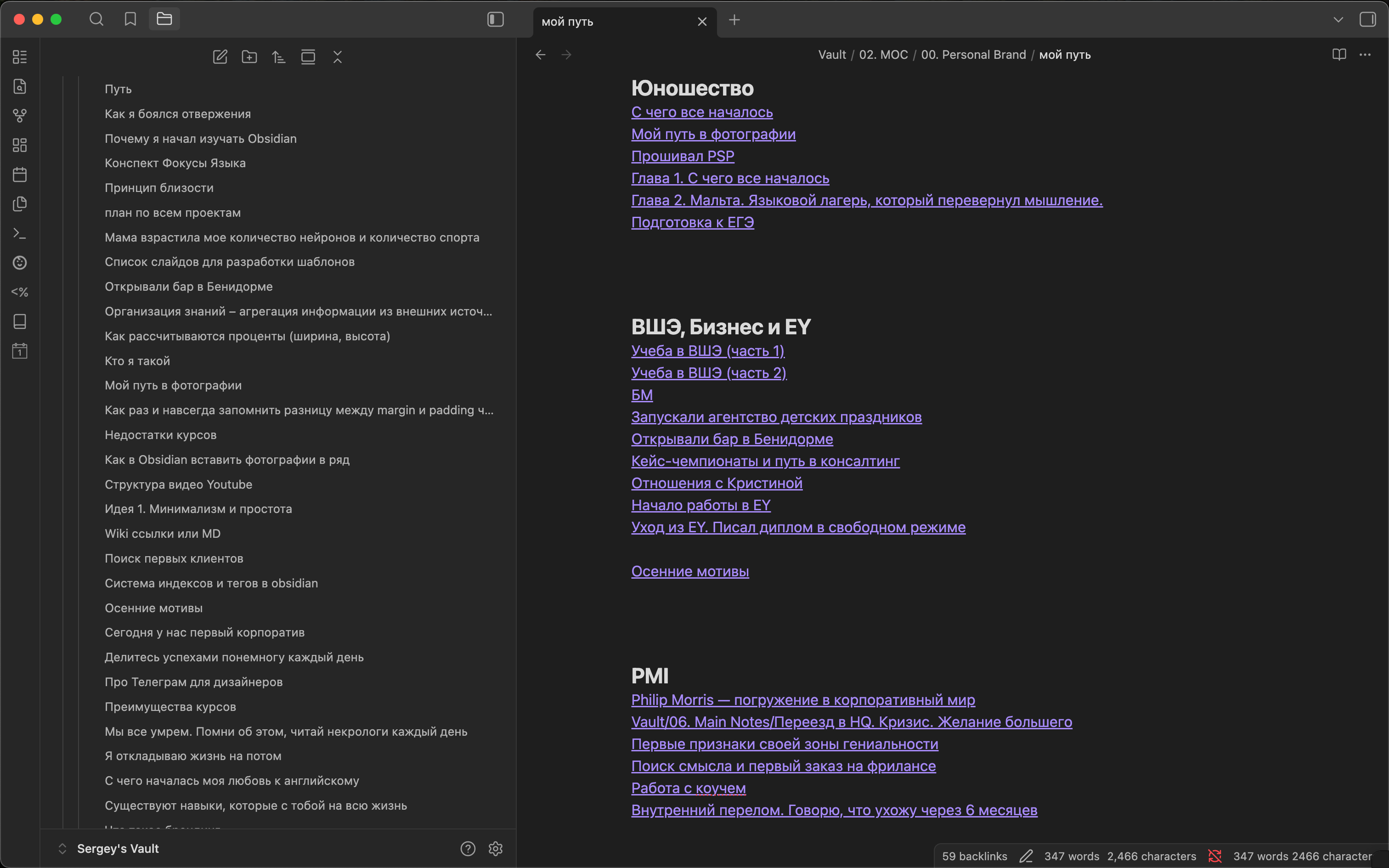Open link Подготовка к ЕГЭ
The image size is (1389, 868).
coord(692,222)
